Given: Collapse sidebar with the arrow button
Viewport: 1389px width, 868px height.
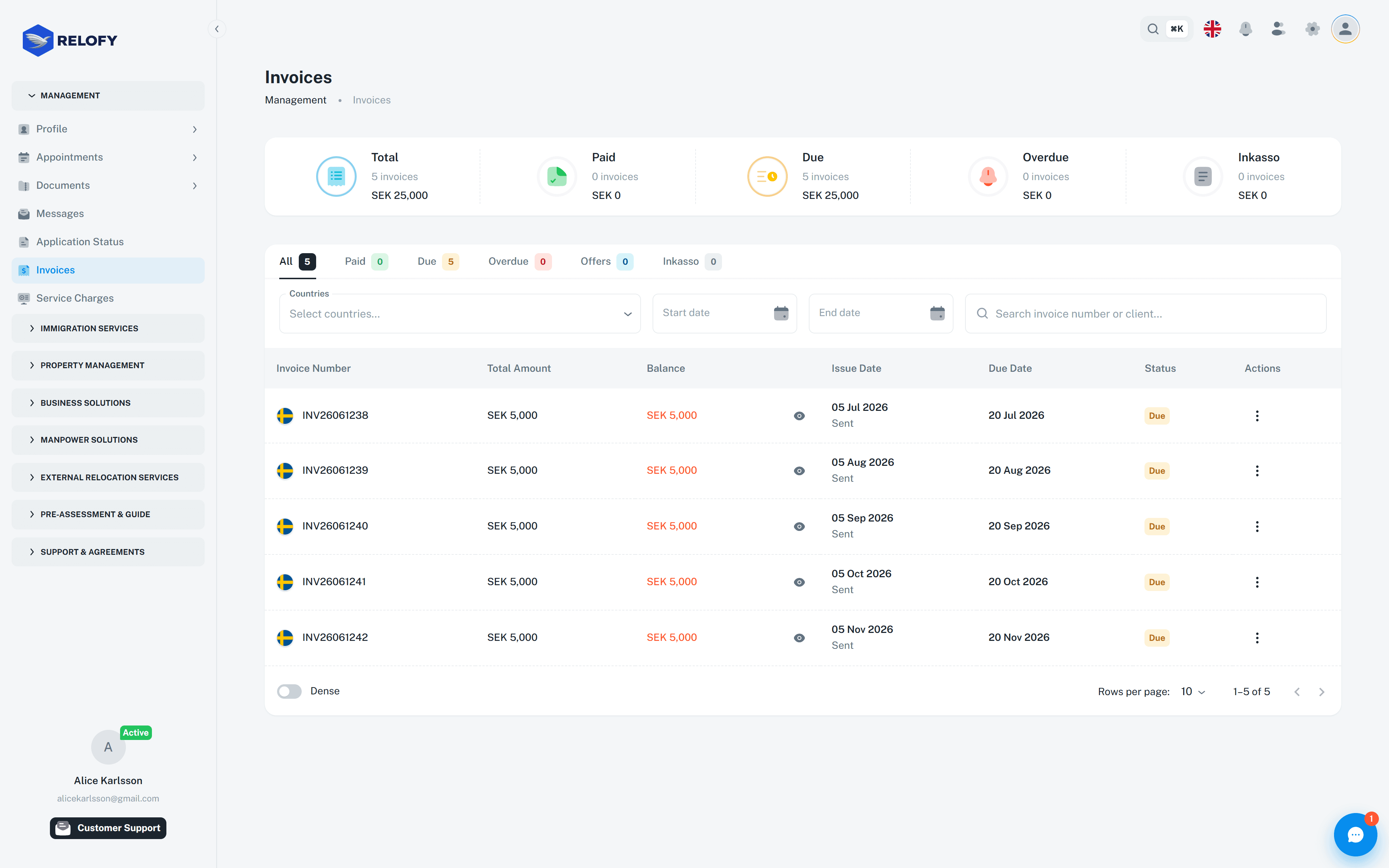Looking at the screenshot, I should pos(216,29).
